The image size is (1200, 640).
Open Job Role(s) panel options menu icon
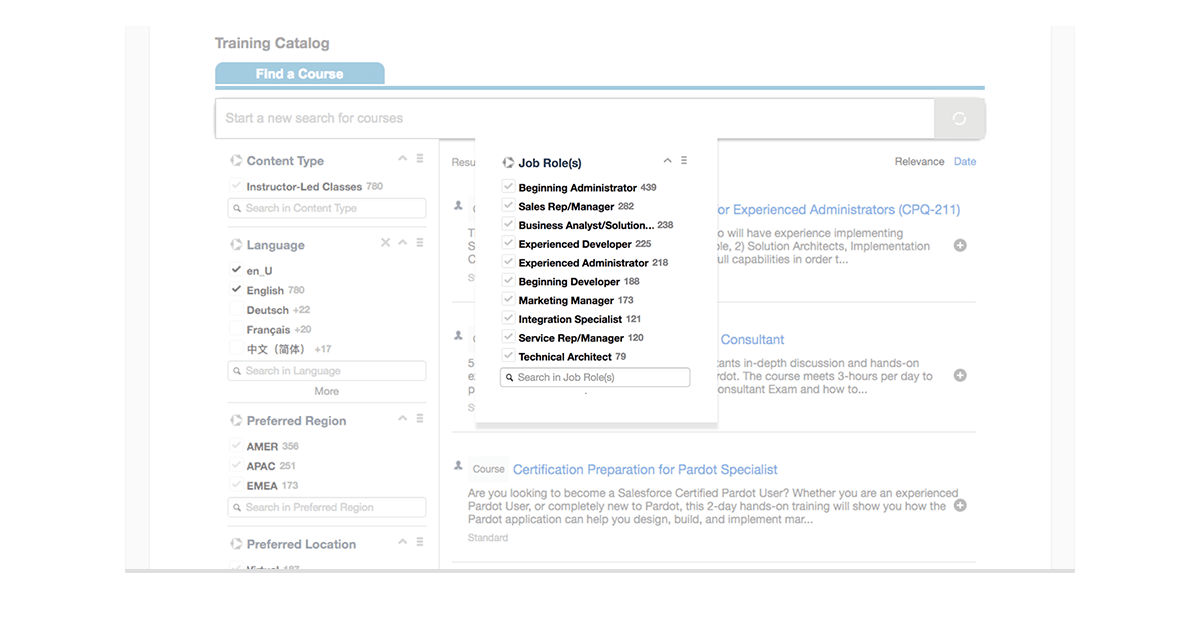click(x=684, y=161)
